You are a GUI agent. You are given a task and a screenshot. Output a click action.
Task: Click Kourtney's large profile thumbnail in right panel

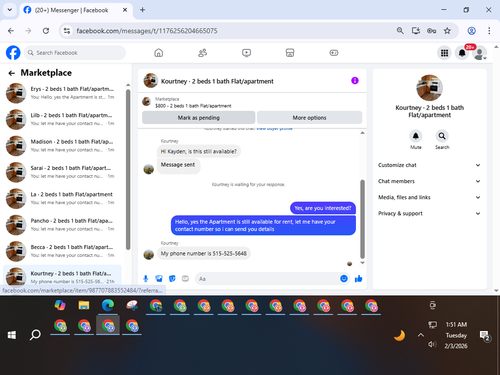[429, 88]
